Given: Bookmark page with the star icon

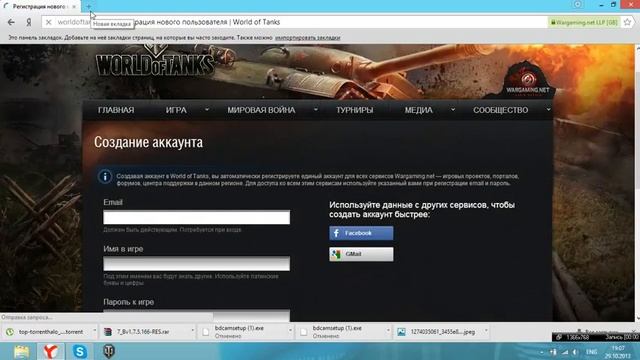Looking at the screenshot, I should point(627,22).
